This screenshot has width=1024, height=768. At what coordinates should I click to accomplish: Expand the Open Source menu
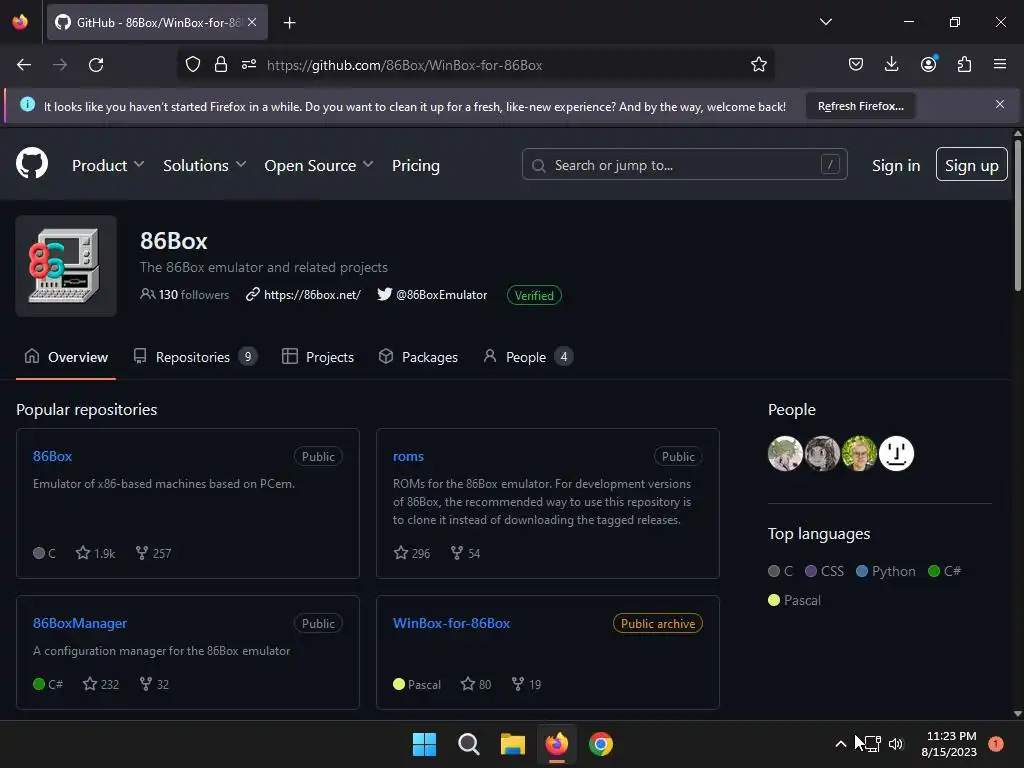(x=319, y=166)
